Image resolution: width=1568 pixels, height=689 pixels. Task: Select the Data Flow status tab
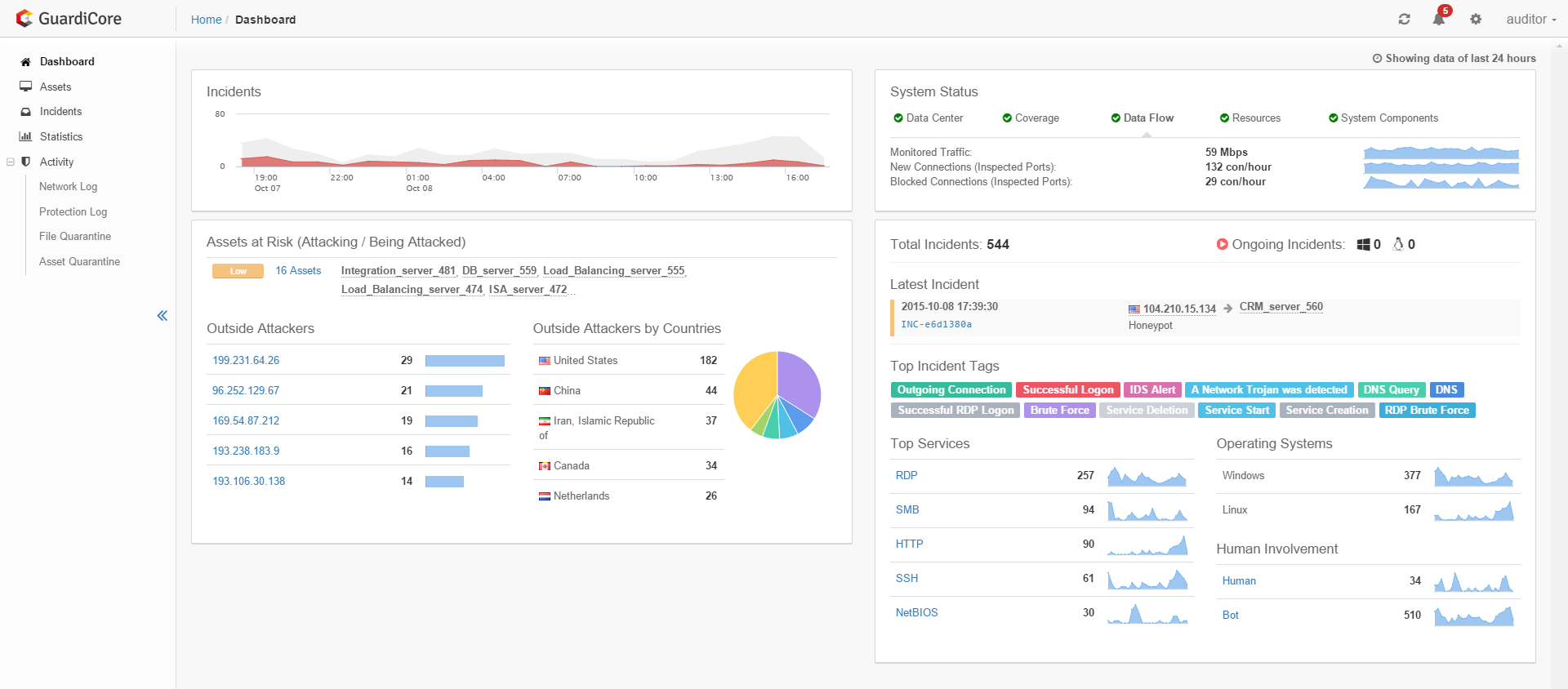pos(1143,118)
